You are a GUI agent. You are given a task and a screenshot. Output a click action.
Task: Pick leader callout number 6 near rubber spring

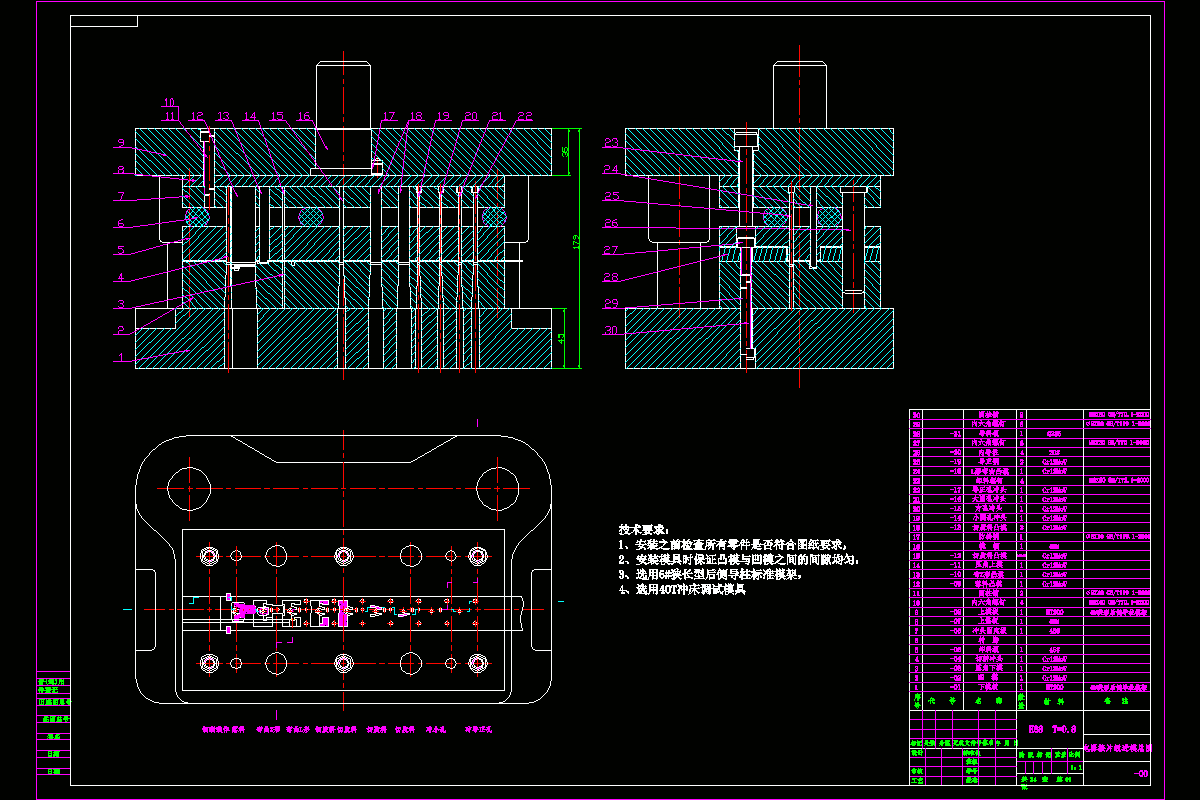click(x=120, y=223)
